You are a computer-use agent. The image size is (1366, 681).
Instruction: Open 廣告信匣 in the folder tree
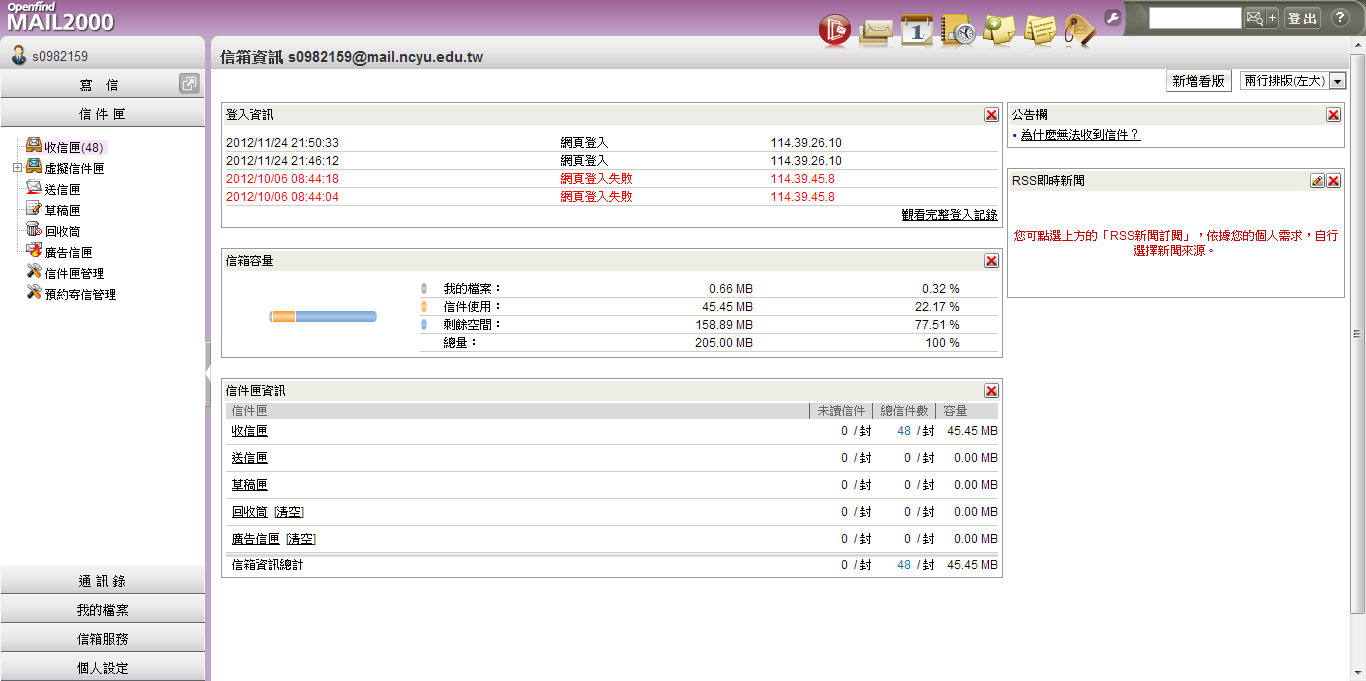(68, 253)
